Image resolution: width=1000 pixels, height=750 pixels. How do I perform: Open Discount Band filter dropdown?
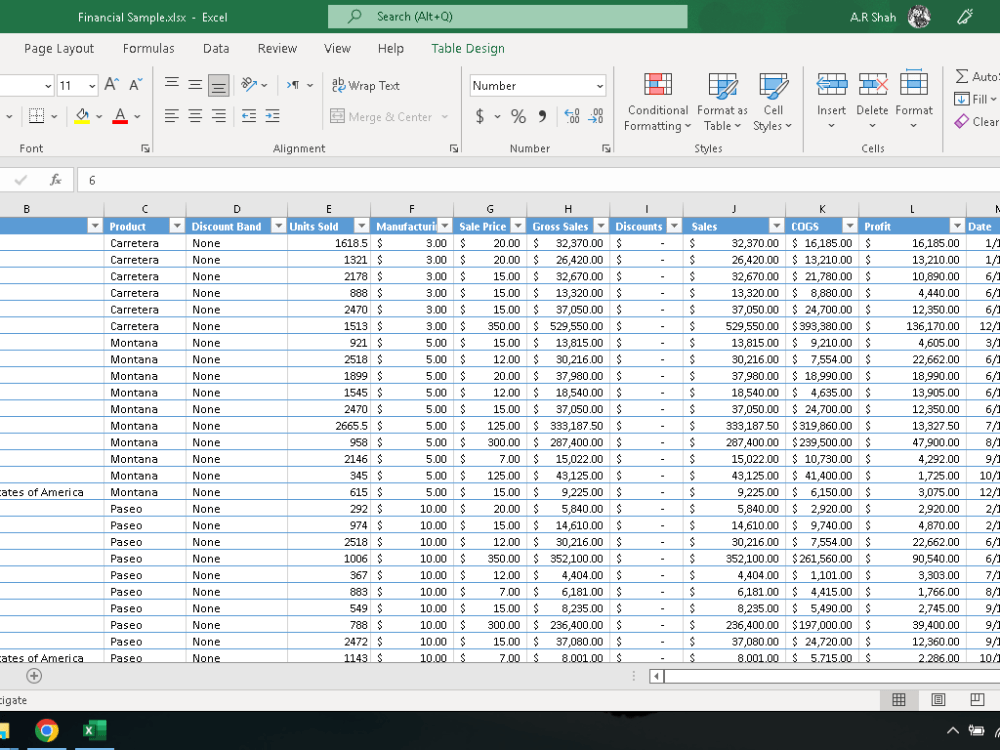[279, 226]
